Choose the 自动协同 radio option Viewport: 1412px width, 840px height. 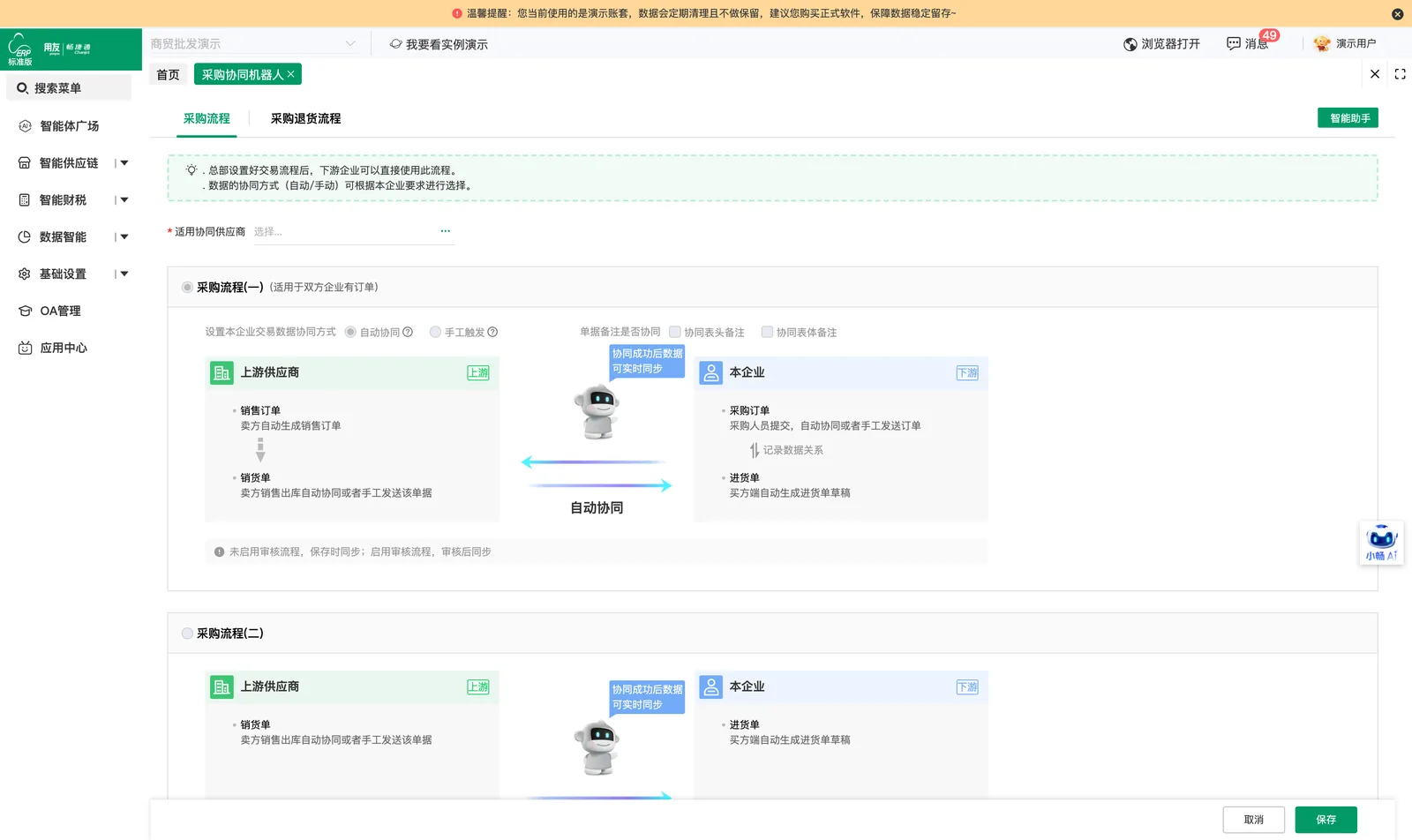click(350, 333)
